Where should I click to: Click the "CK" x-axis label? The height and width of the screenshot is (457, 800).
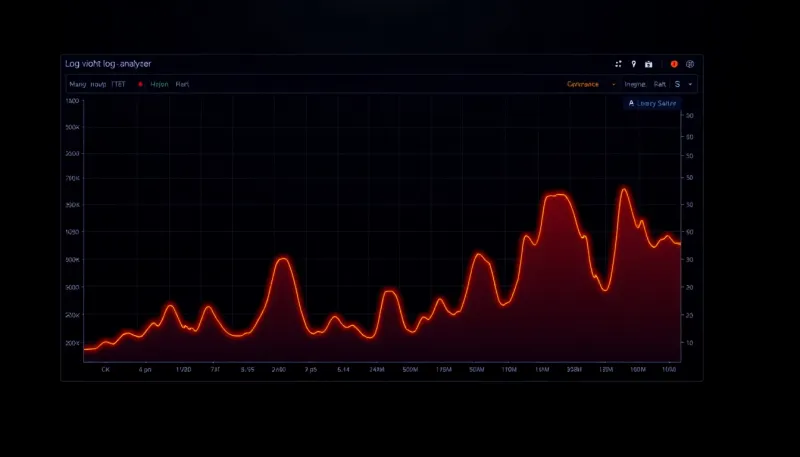point(106,369)
